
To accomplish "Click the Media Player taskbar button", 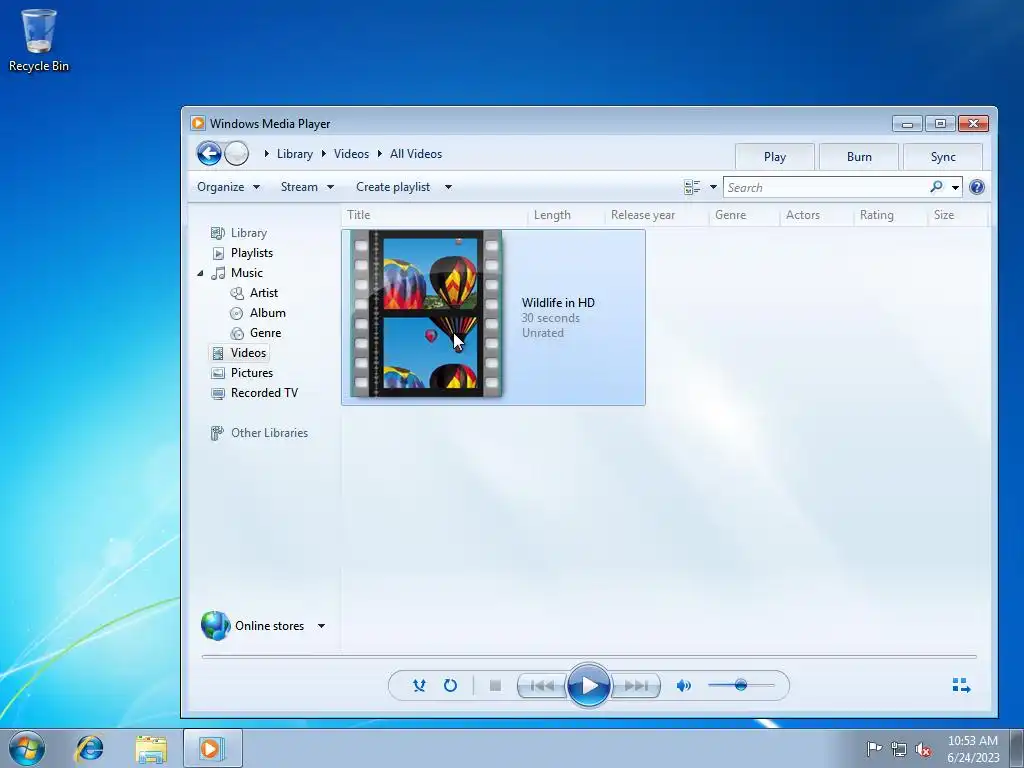I will 212,748.
